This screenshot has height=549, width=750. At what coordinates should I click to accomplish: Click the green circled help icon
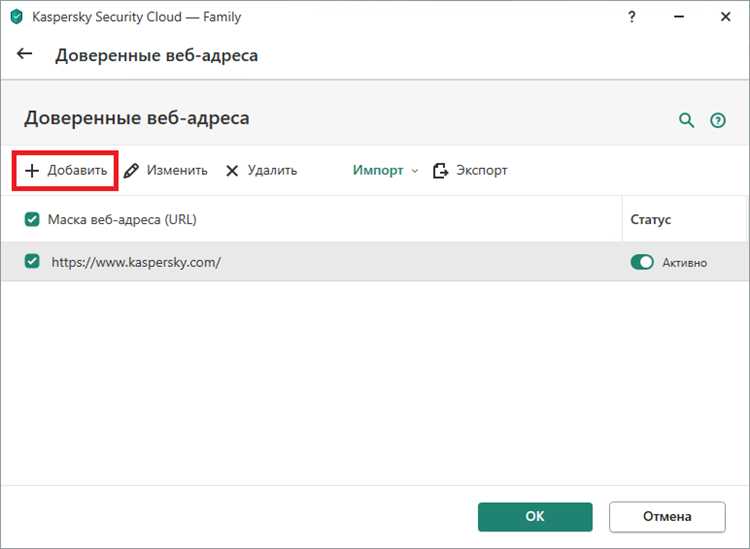pos(717,120)
